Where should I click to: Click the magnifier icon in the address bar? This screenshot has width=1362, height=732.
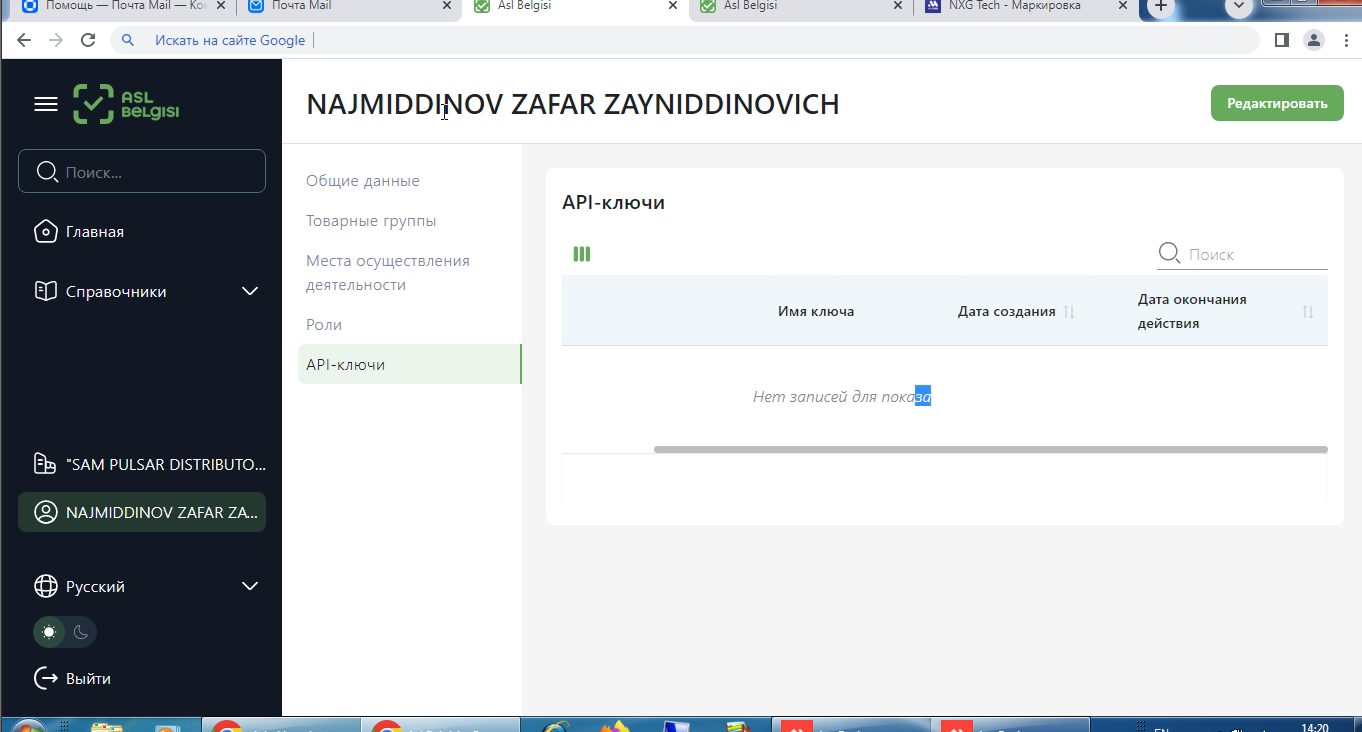pyautogui.click(x=127, y=40)
